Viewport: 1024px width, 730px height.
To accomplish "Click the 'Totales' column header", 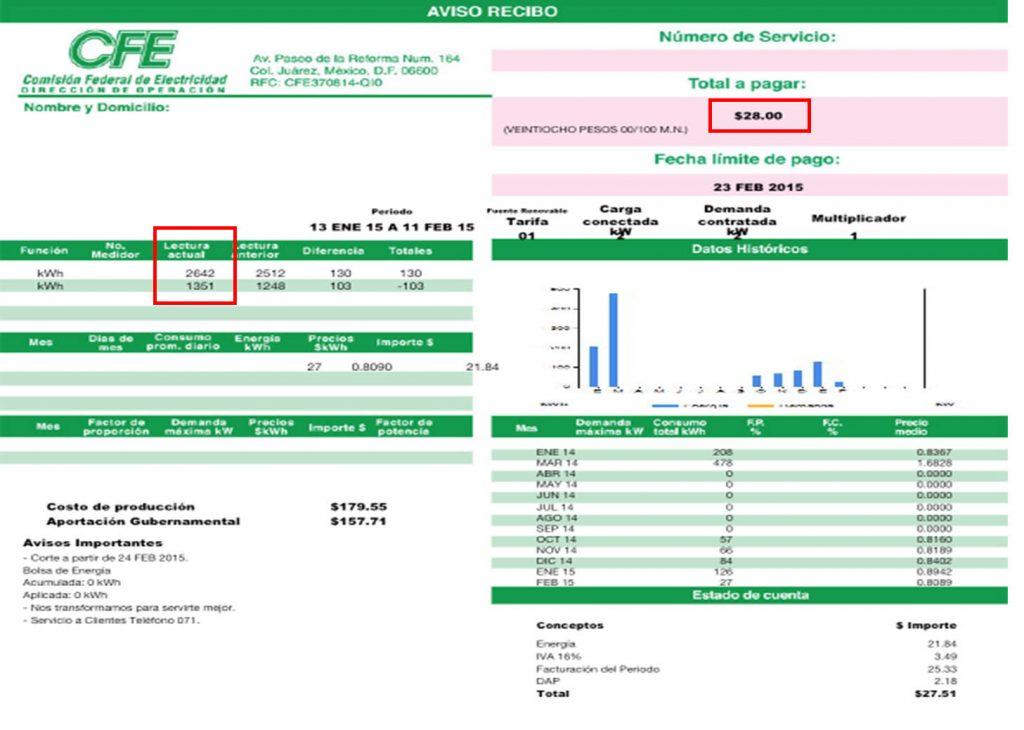I will click(410, 251).
